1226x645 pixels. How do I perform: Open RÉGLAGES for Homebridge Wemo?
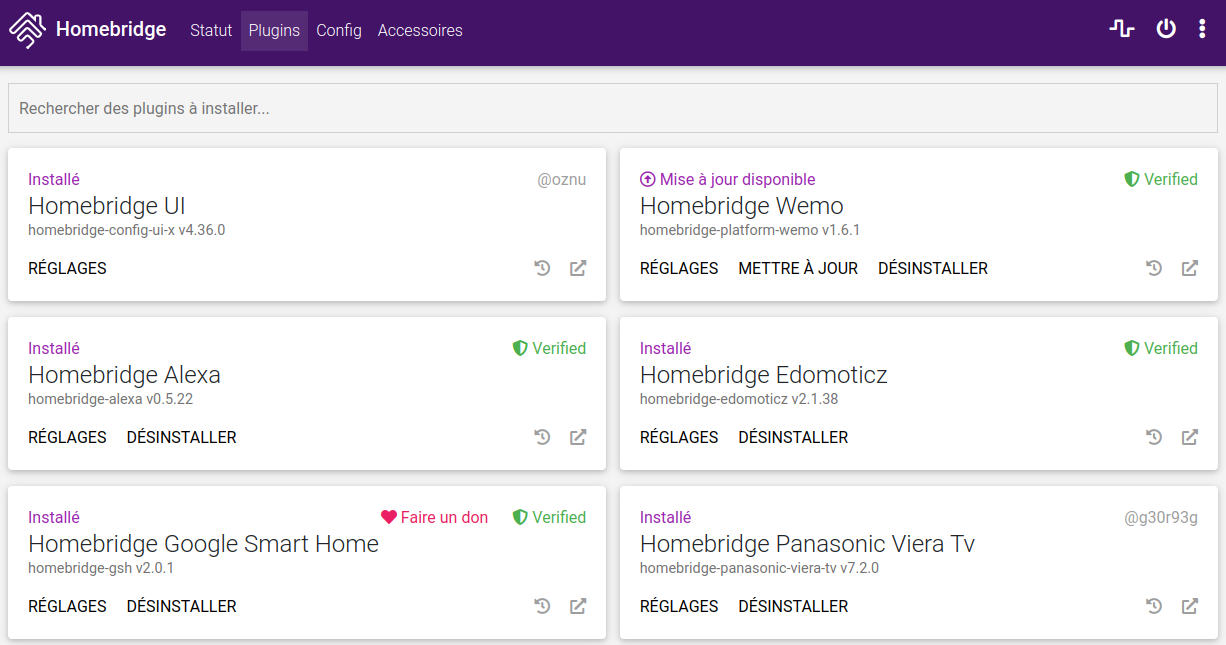coord(679,268)
